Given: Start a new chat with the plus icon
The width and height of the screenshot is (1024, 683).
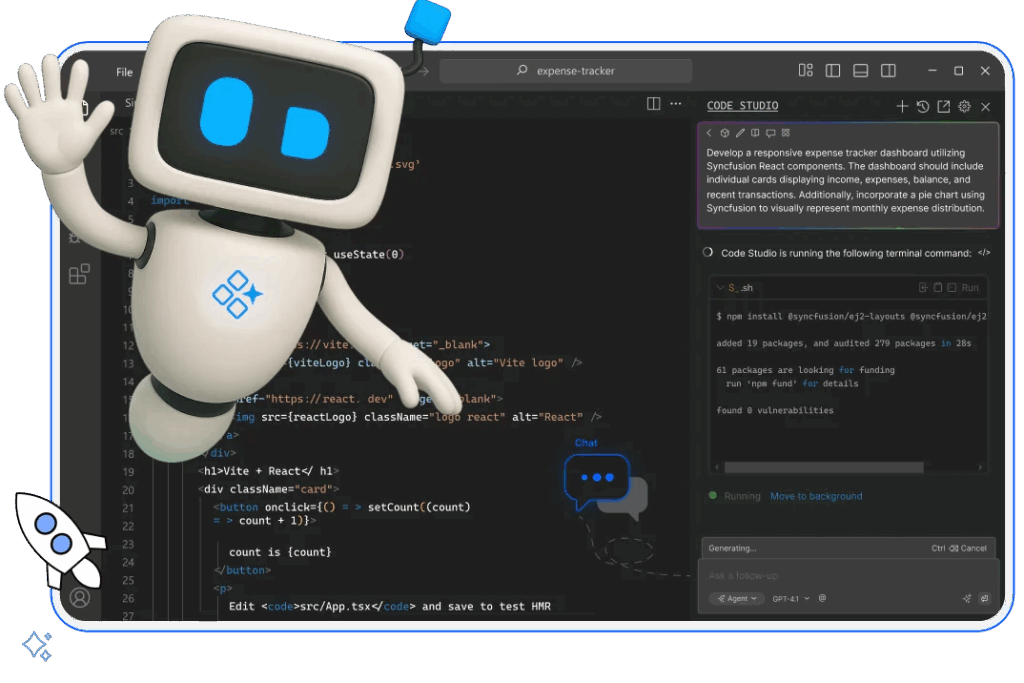Looking at the screenshot, I should tap(902, 106).
